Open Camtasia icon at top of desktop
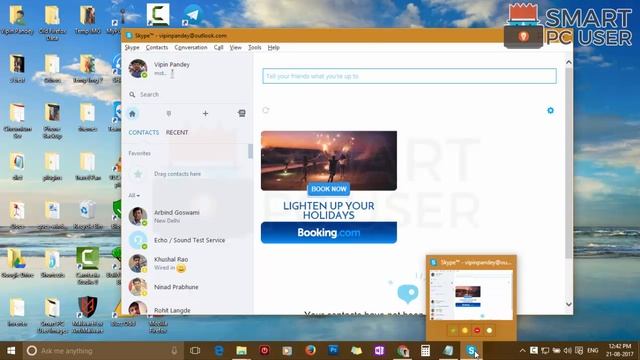This screenshot has width=640, height=360. click(158, 15)
